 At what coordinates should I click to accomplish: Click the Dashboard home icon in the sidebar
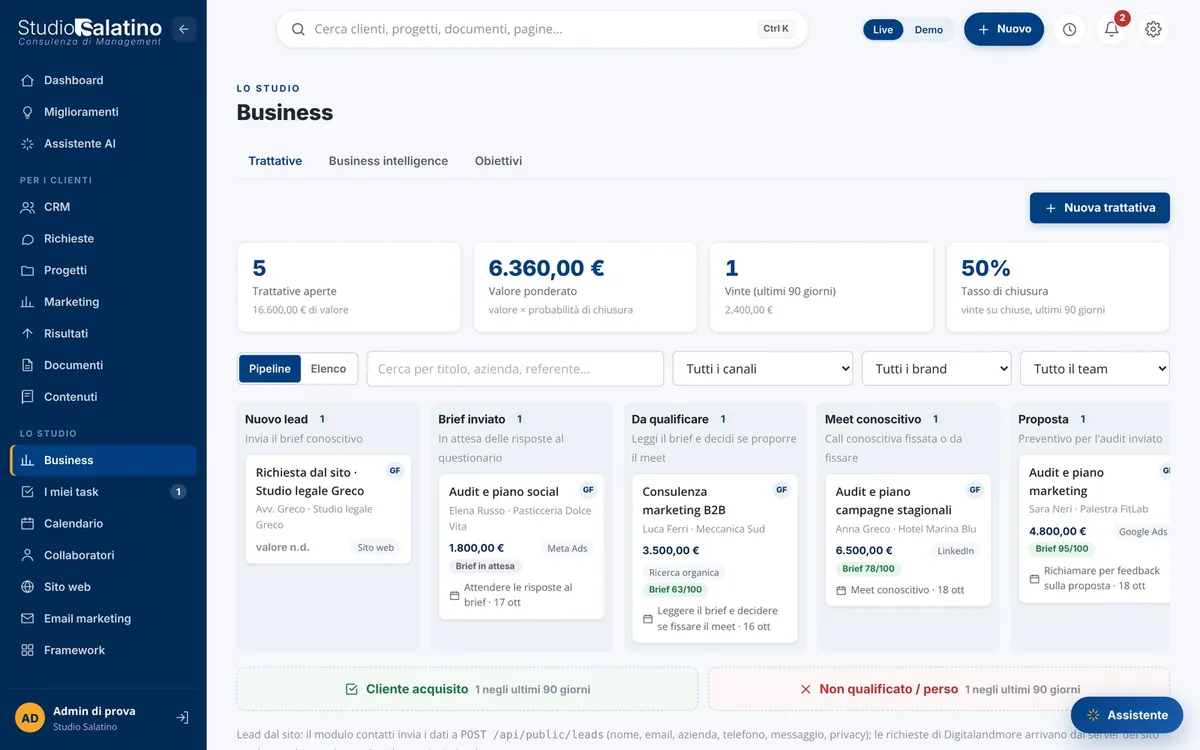coord(28,80)
